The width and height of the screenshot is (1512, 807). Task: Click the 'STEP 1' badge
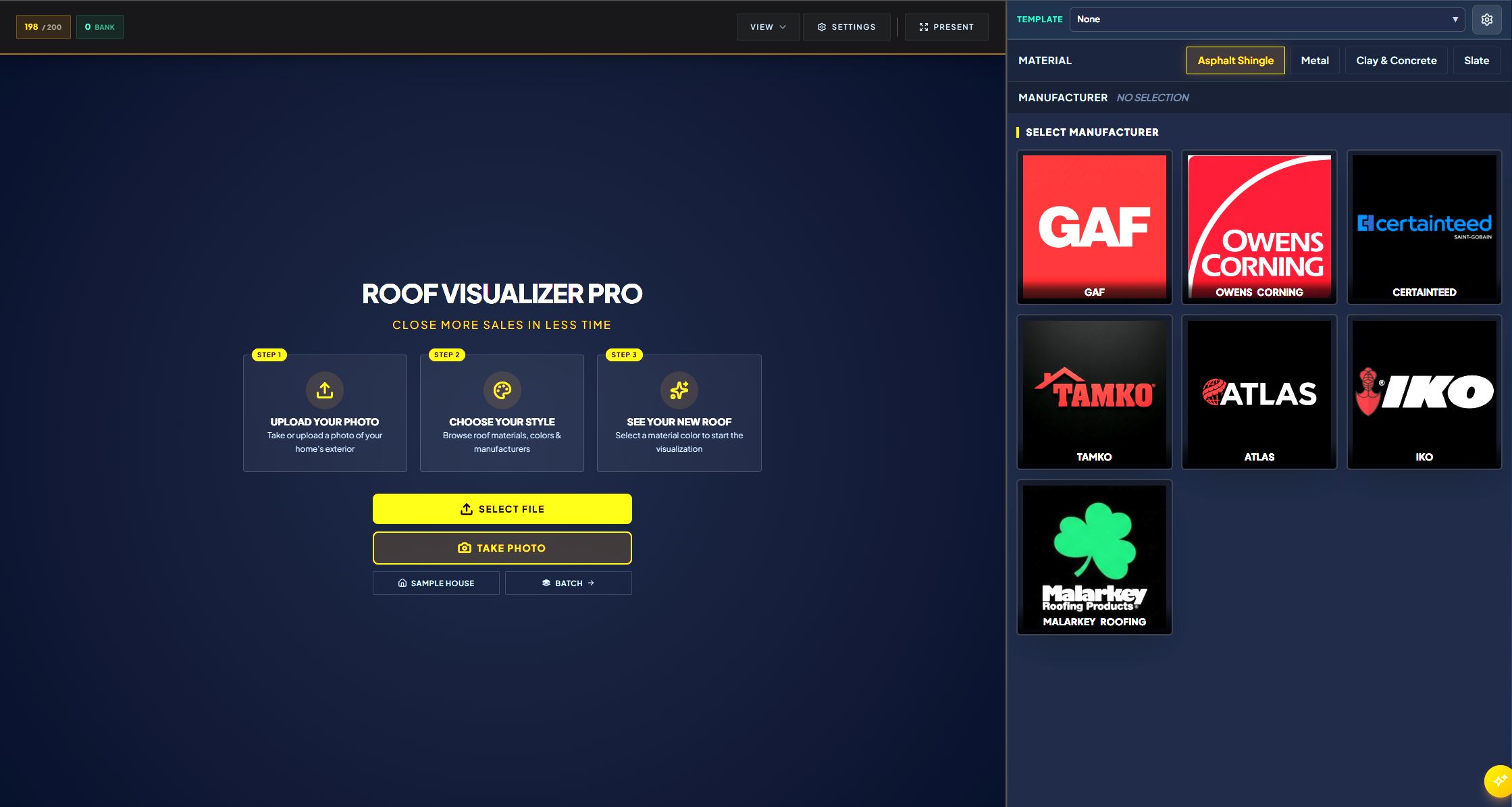coord(269,355)
